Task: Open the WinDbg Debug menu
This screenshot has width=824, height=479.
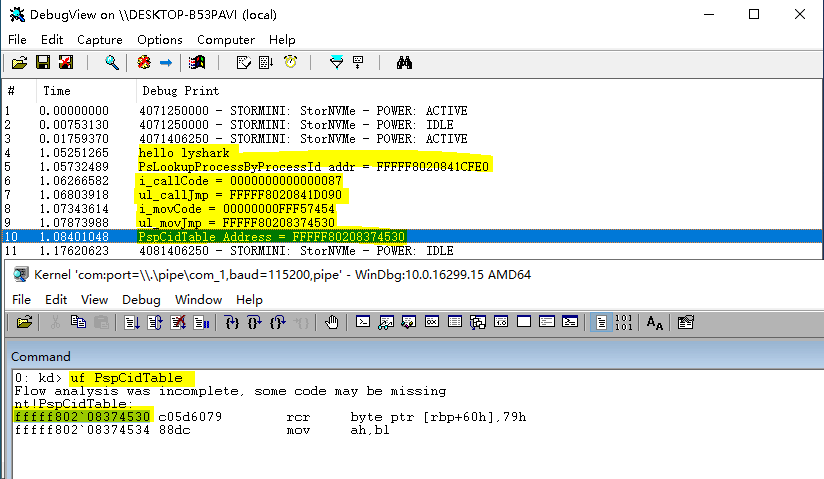Action: [x=141, y=300]
